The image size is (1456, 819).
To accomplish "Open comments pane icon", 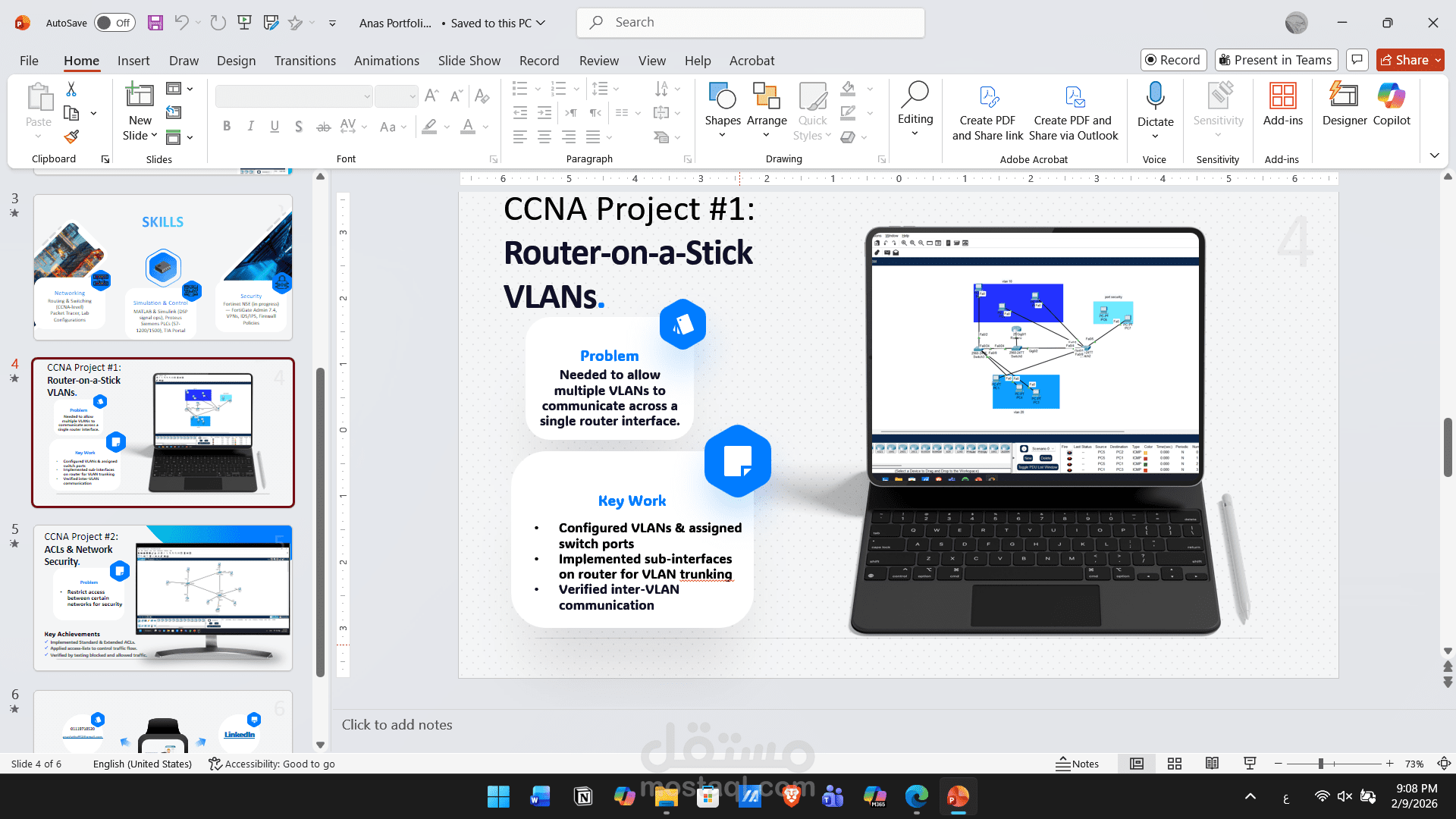I will tap(1357, 60).
